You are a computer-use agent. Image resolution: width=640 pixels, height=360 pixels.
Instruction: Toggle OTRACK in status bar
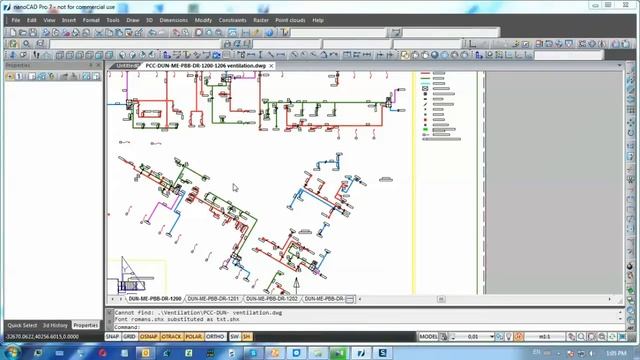171,337
